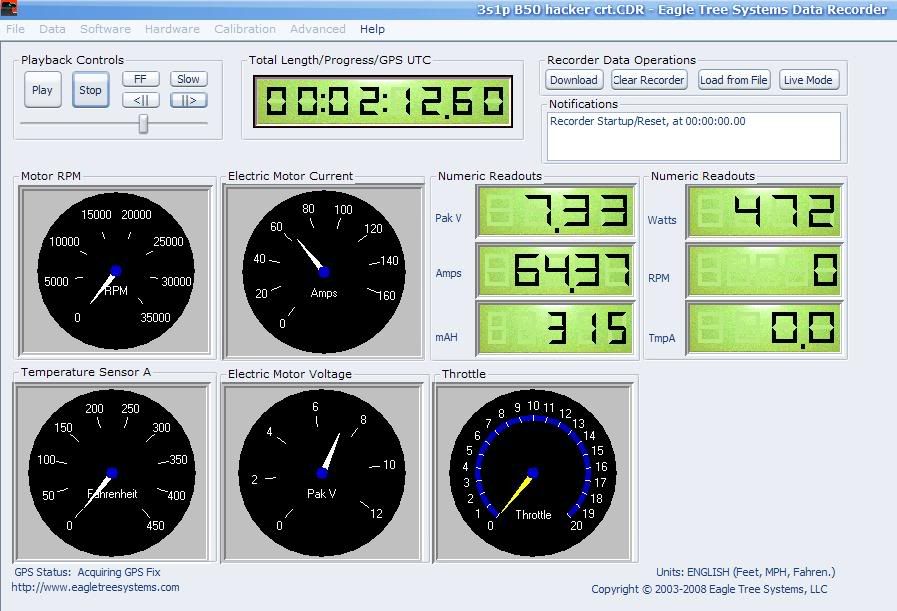Step backward one frame with <|| button
Viewport: 897px width, 611px height.
click(141, 100)
